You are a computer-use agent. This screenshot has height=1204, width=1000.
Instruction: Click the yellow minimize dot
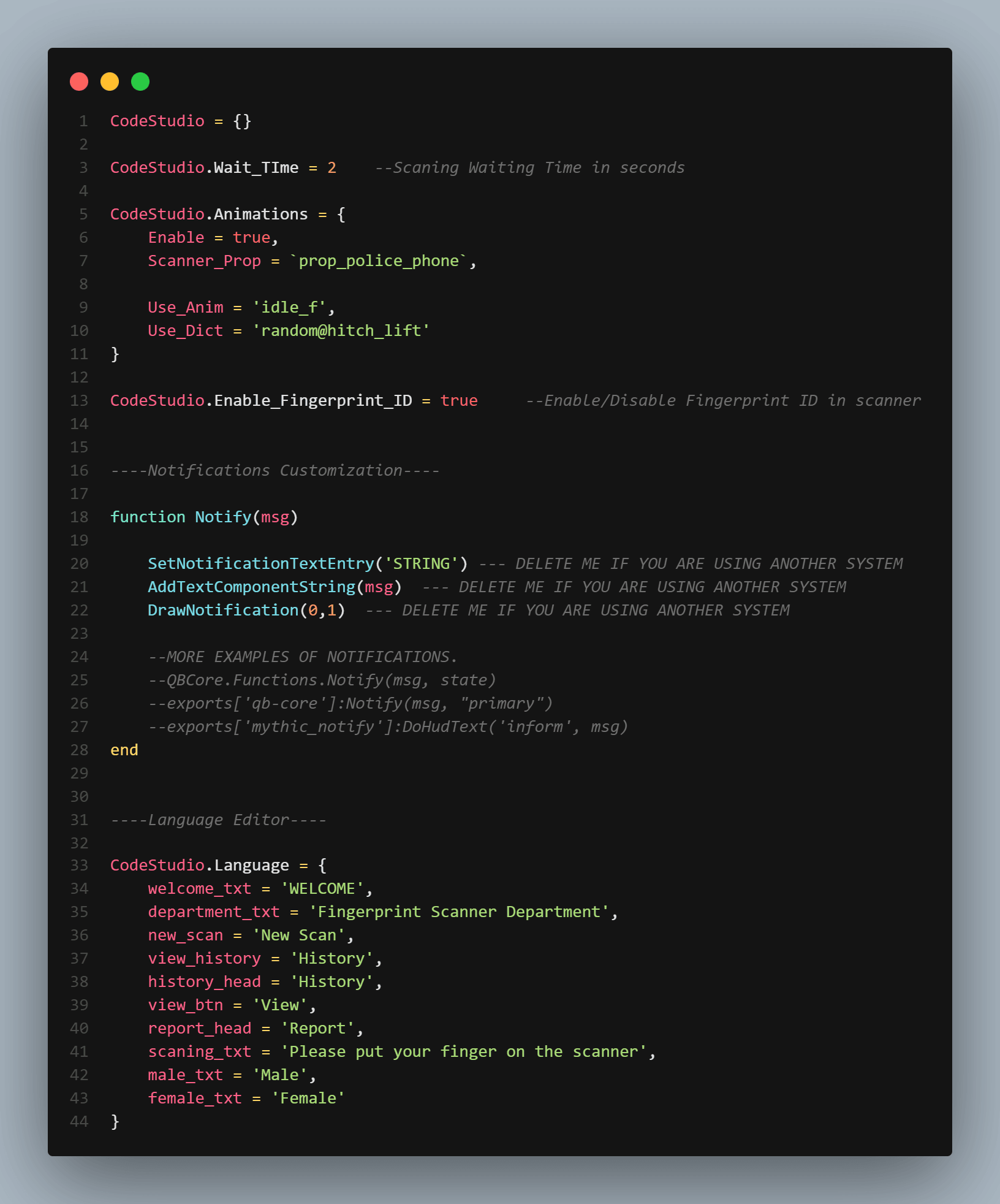(x=110, y=82)
